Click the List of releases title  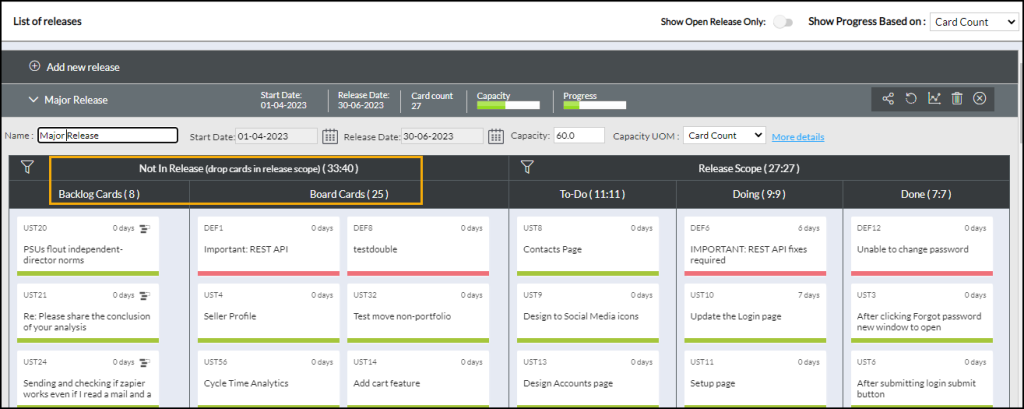tap(47, 22)
